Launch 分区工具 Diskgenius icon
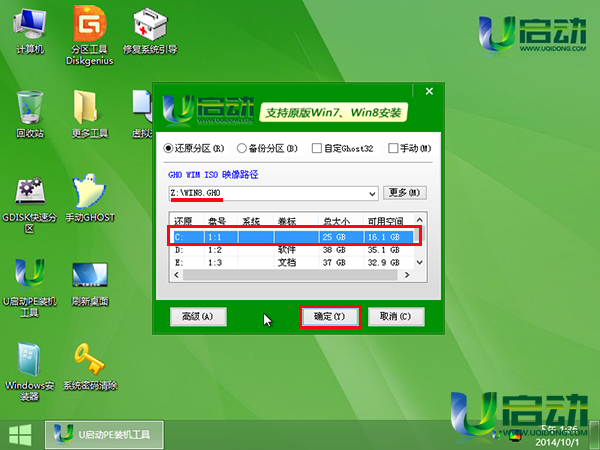 [90, 36]
